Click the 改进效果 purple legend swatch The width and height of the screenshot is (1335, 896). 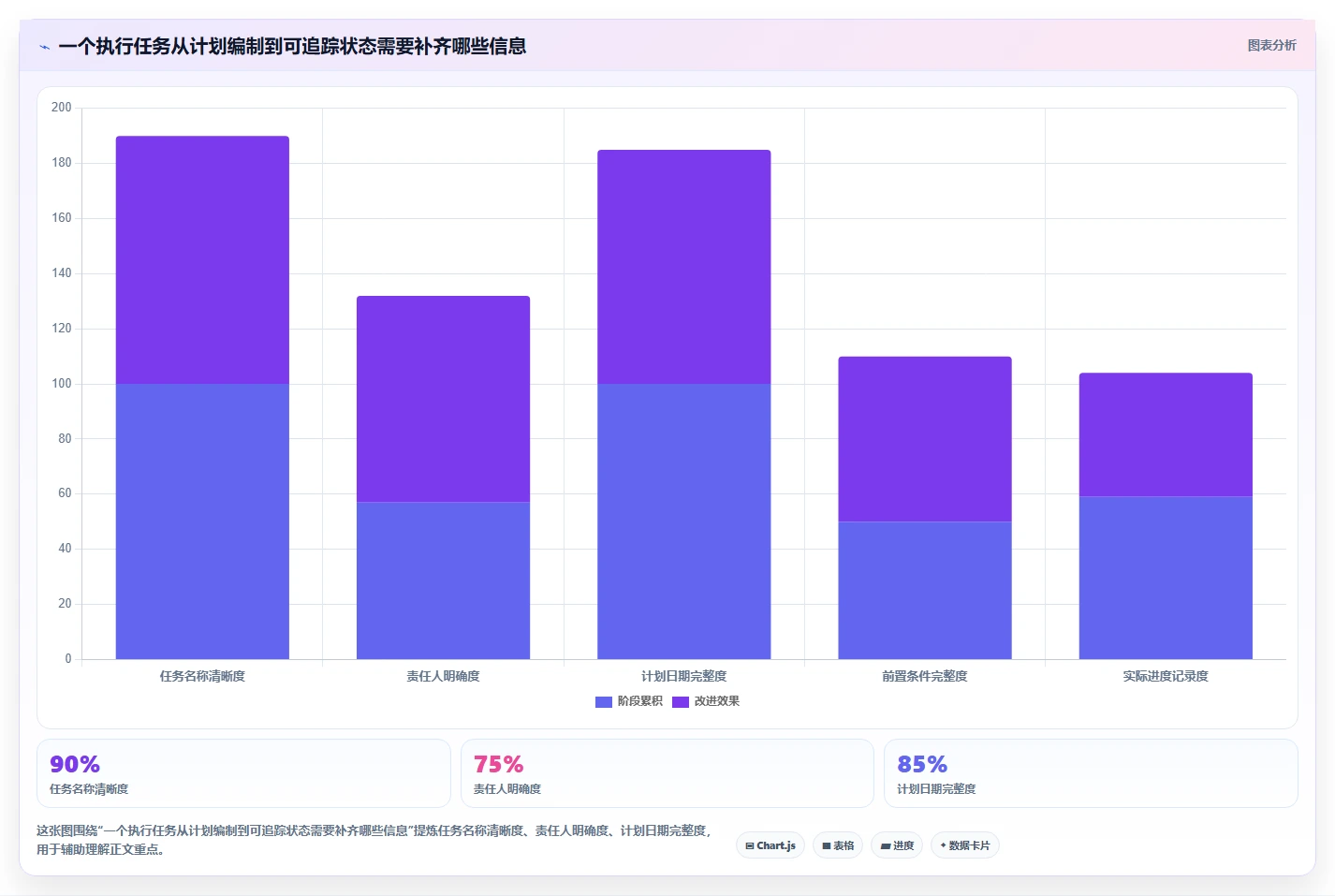pyautogui.click(x=681, y=701)
